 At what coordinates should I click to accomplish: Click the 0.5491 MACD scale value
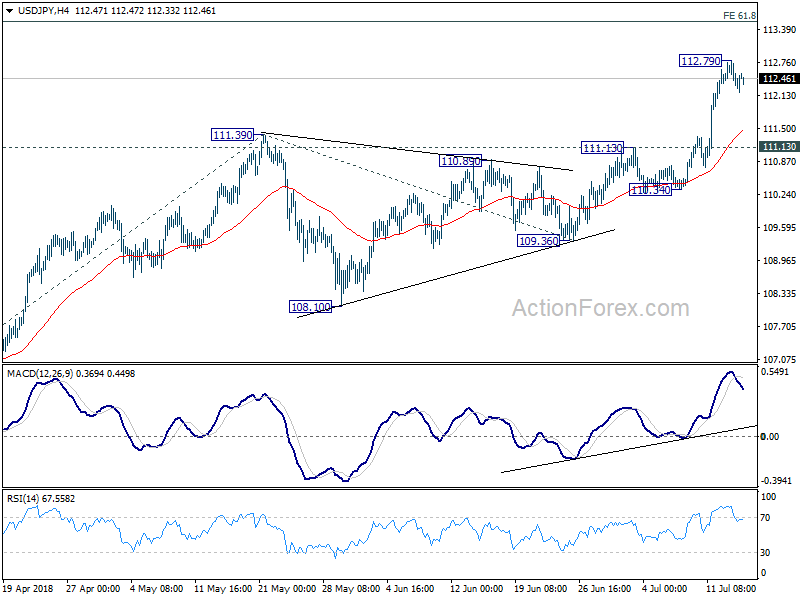tap(774, 372)
